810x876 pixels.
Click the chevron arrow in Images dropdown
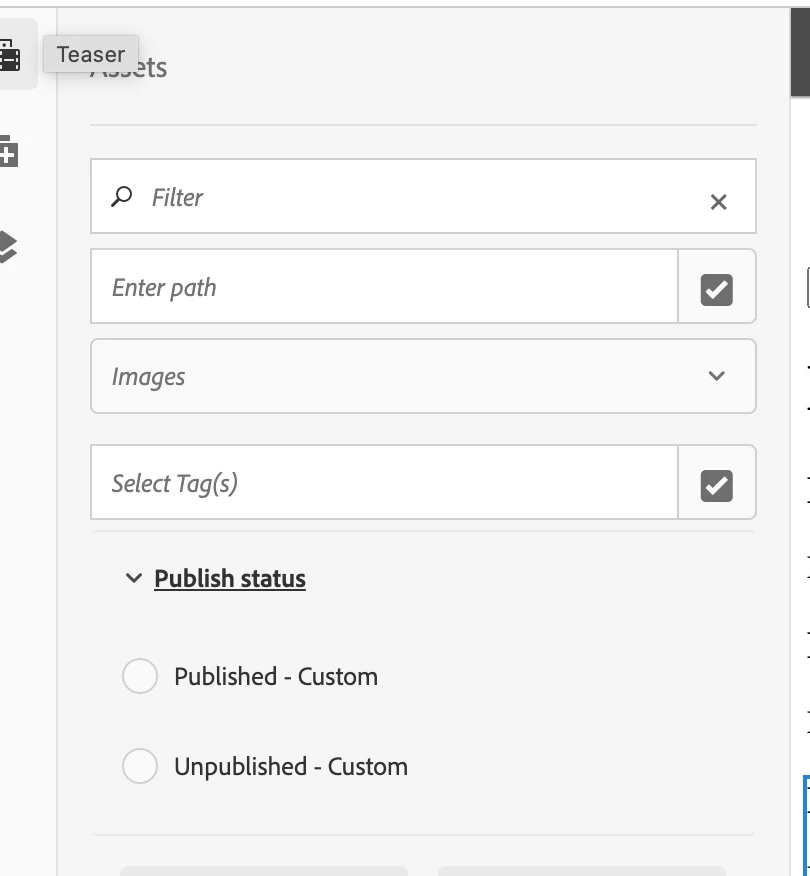pyautogui.click(x=717, y=375)
